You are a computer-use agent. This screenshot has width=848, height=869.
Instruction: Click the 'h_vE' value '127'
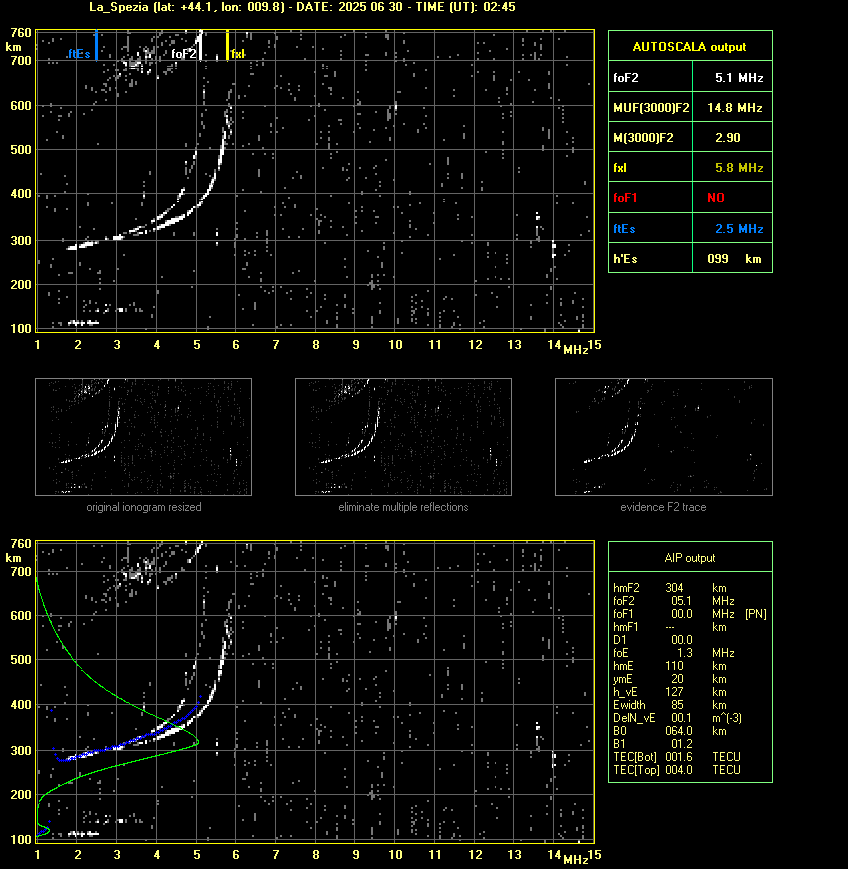(x=675, y=692)
